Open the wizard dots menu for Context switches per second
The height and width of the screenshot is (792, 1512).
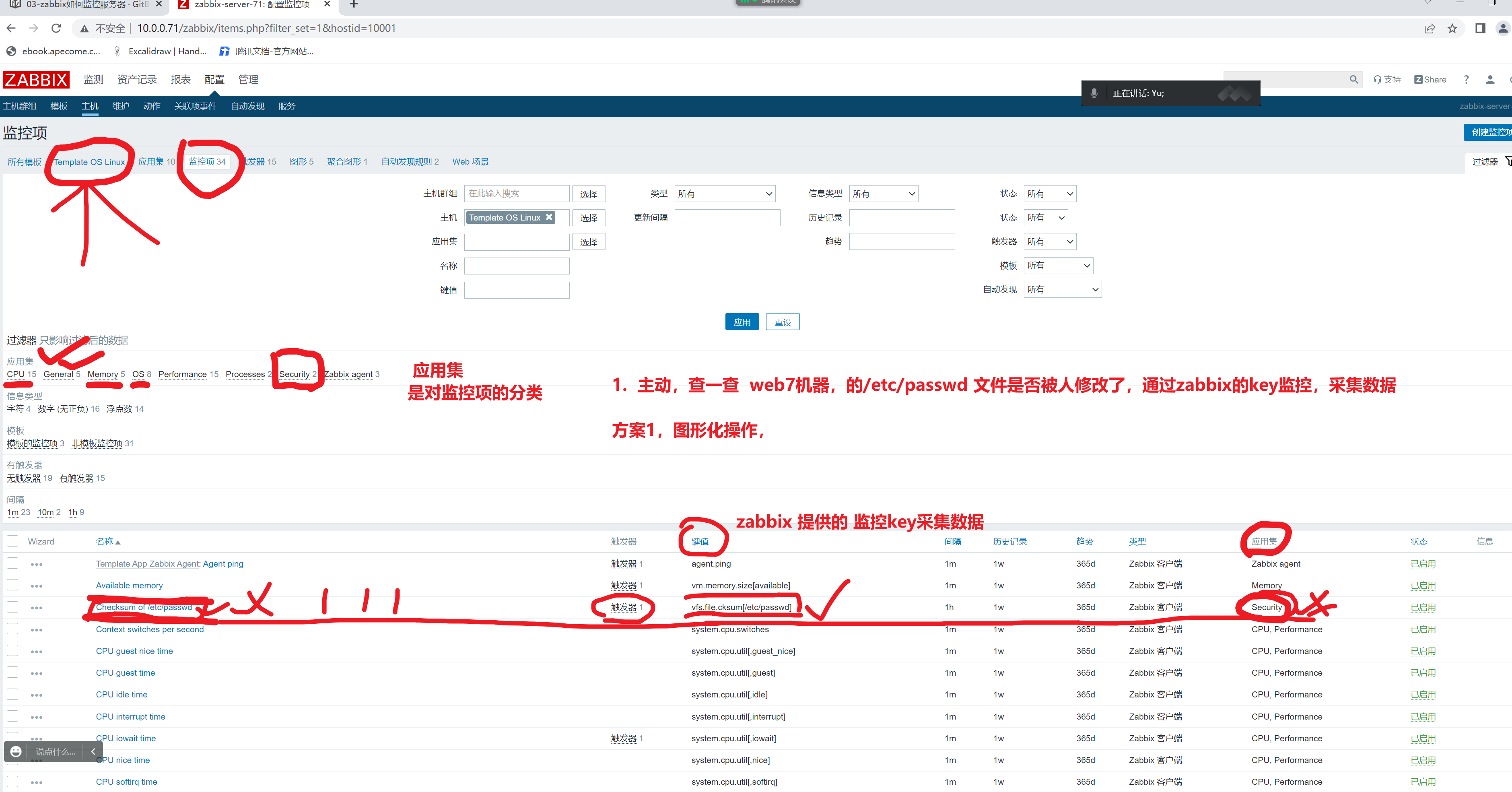pyautogui.click(x=36, y=630)
